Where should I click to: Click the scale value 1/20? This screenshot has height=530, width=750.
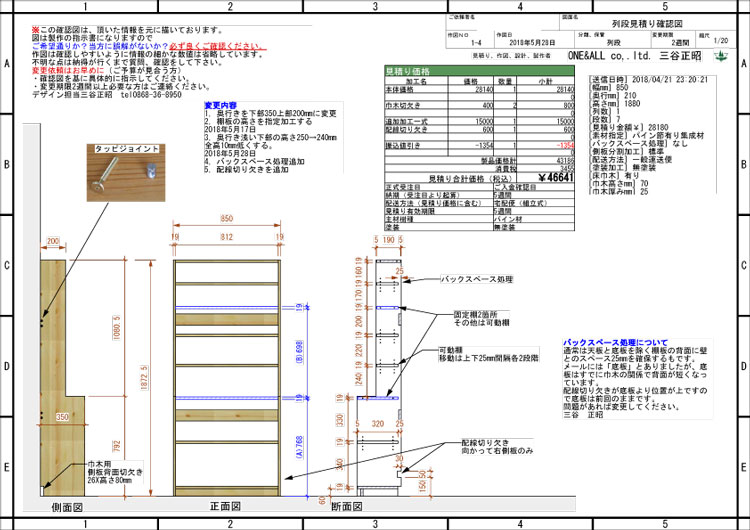720,41
